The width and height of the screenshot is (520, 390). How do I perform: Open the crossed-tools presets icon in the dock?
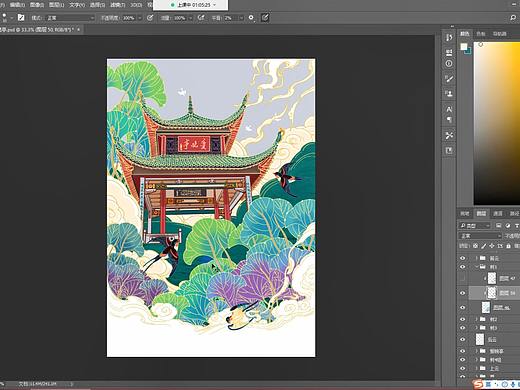click(449, 135)
